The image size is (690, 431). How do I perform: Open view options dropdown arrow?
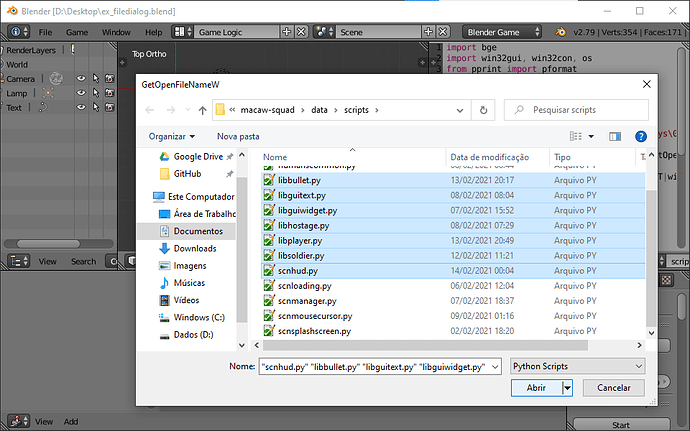[591, 136]
